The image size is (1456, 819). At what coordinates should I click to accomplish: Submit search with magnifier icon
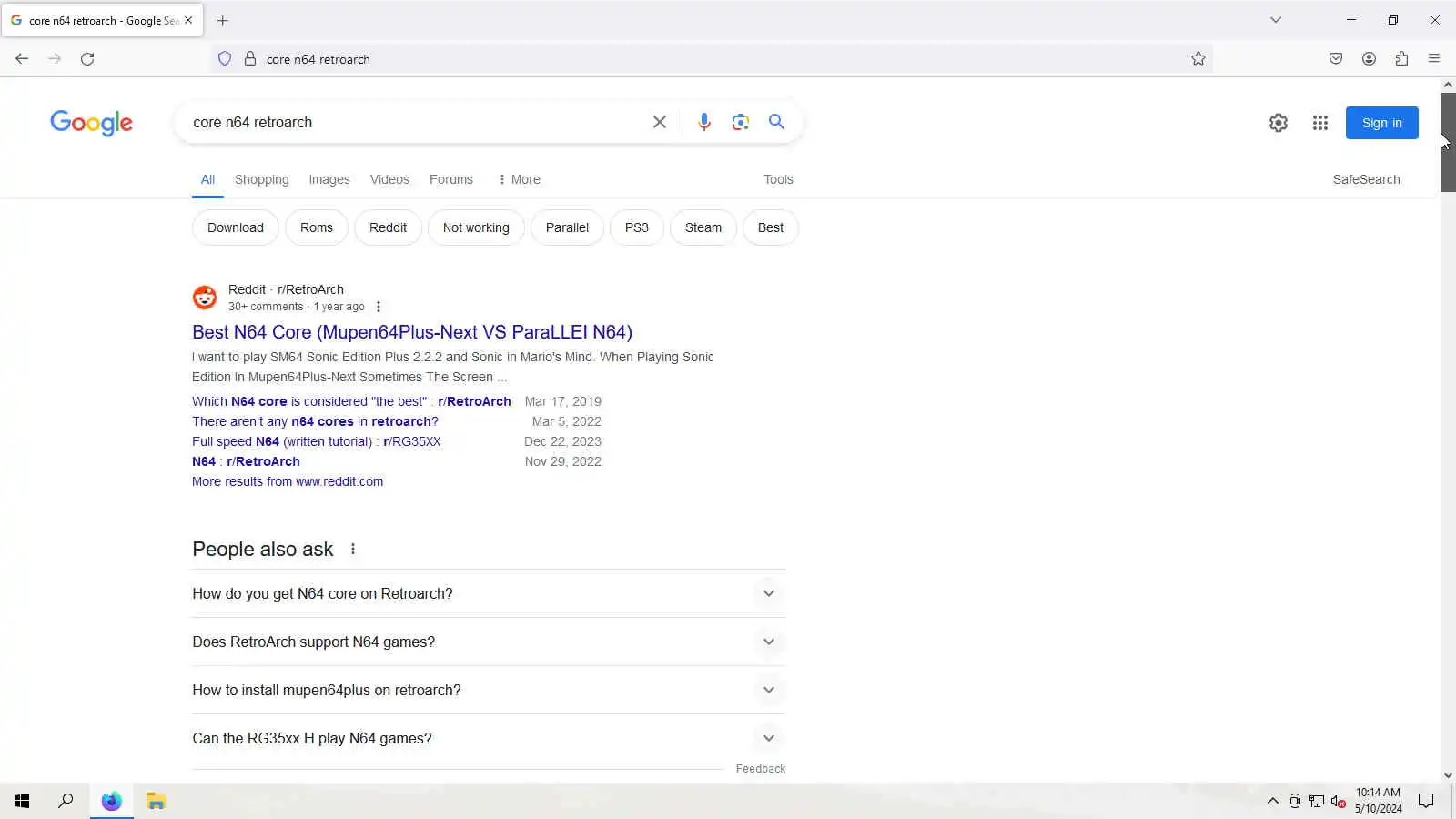776,122
